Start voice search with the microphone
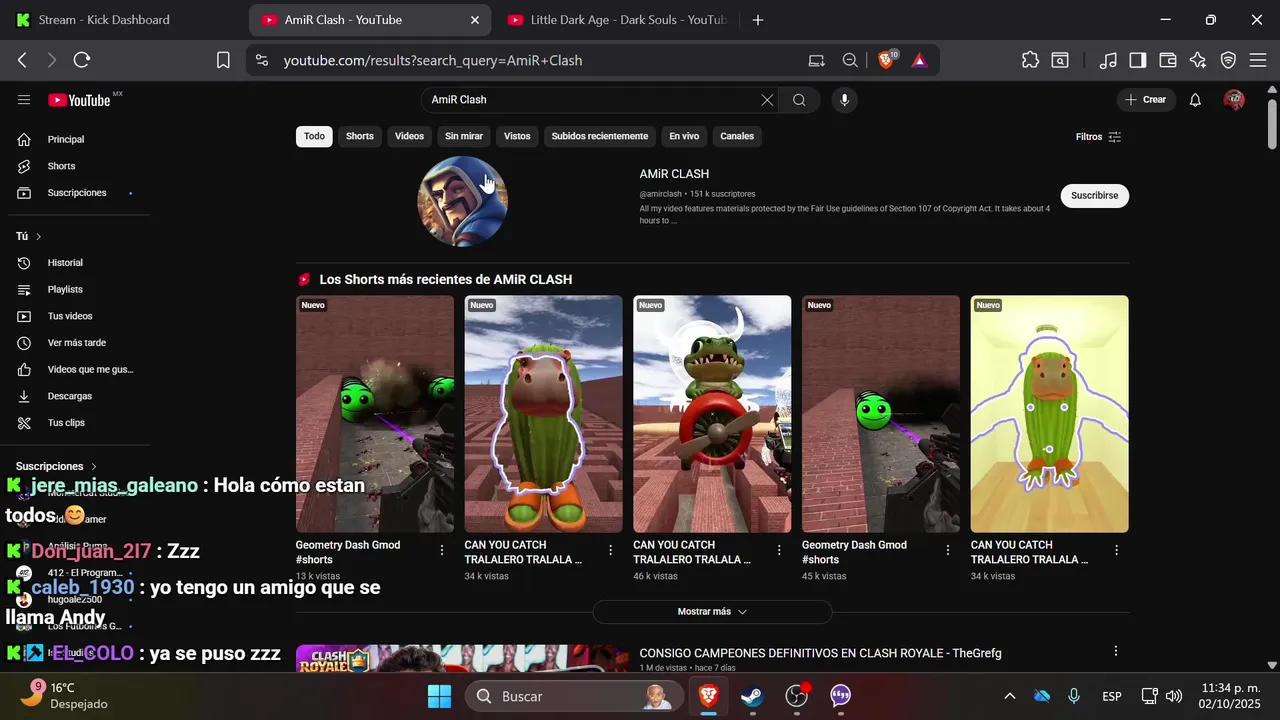Viewport: 1280px width, 720px height. [844, 100]
